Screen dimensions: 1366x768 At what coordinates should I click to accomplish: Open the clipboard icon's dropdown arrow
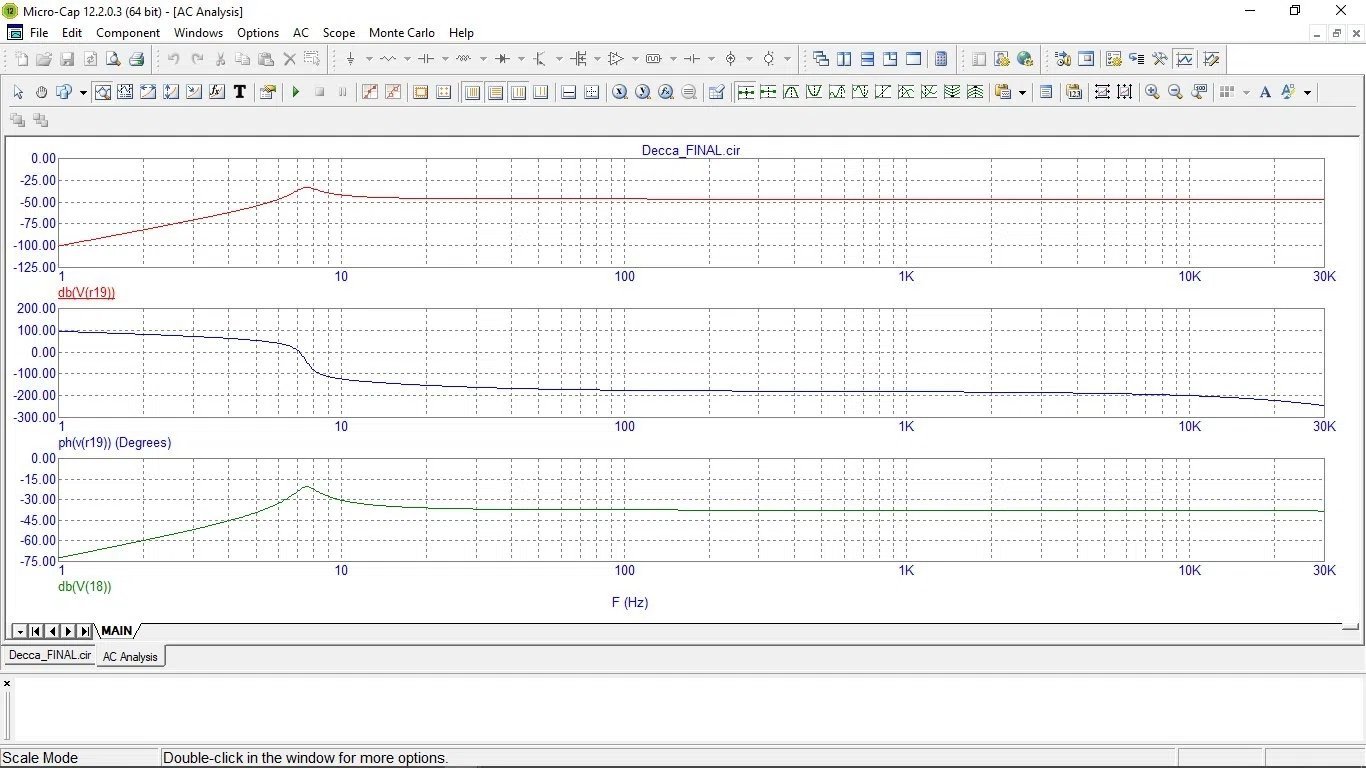1022,92
